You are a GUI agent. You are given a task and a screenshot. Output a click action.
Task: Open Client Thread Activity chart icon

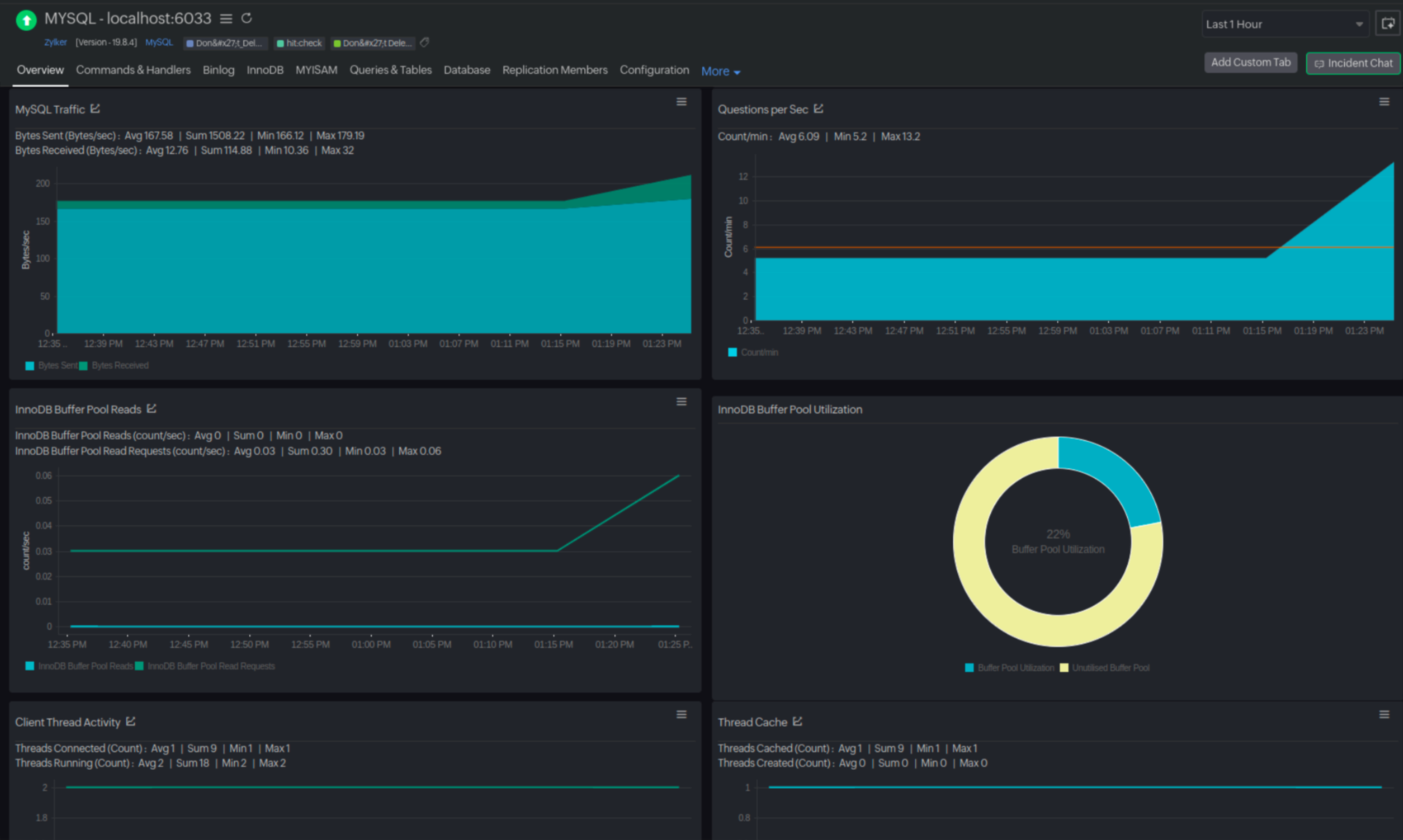[x=130, y=721]
